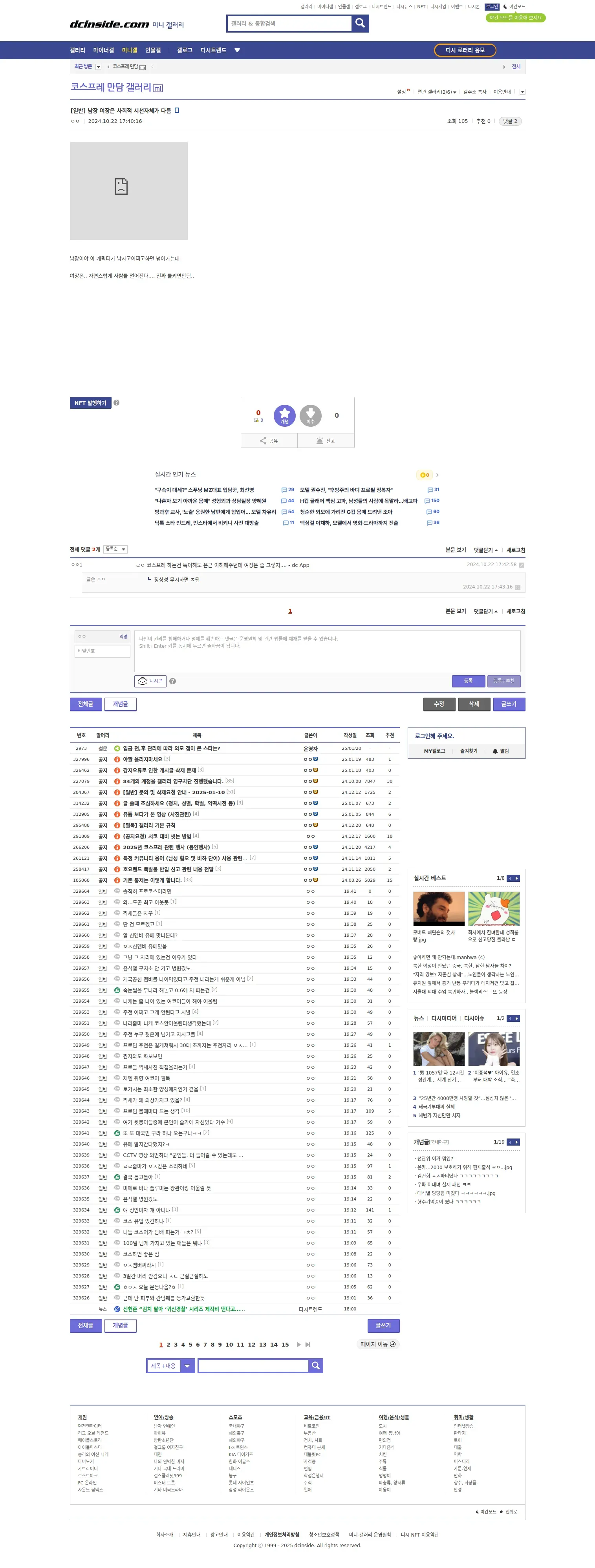595x1568 pixels.
Task: Click the NFT 발행하기 button
Action: point(90,403)
